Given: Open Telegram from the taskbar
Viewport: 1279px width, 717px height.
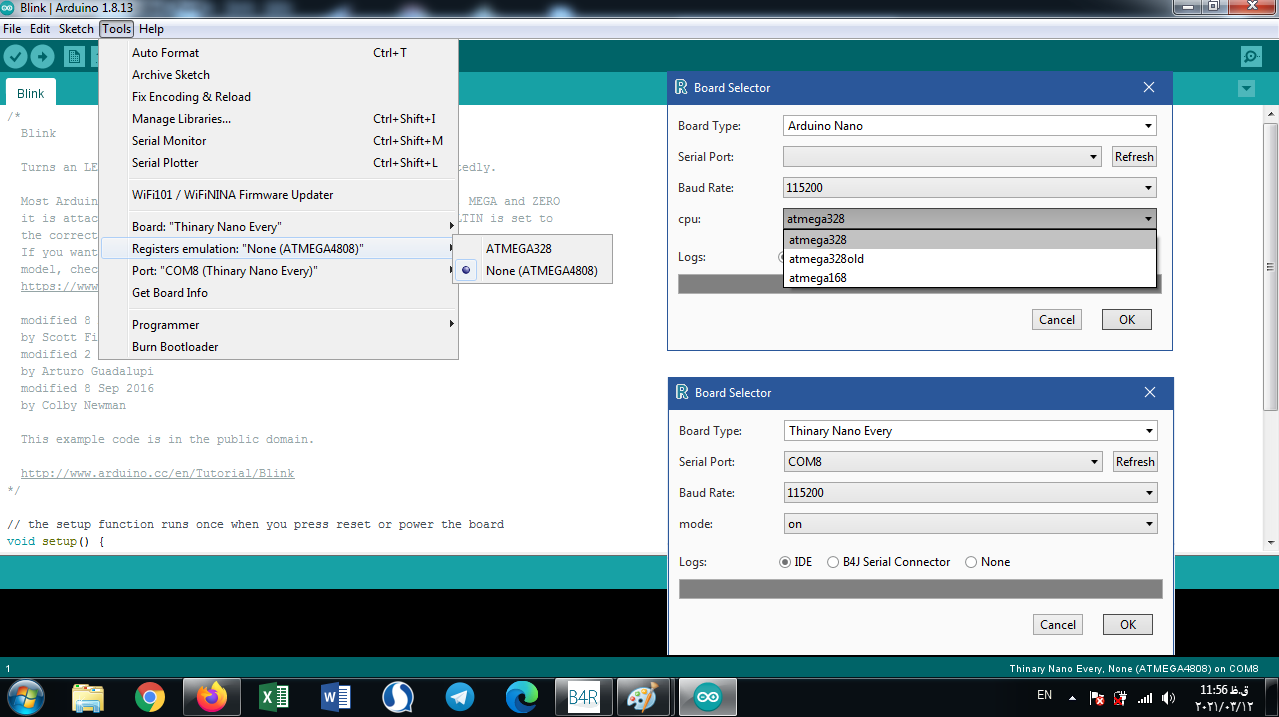Looking at the screenshot, I should coord(460,696).
